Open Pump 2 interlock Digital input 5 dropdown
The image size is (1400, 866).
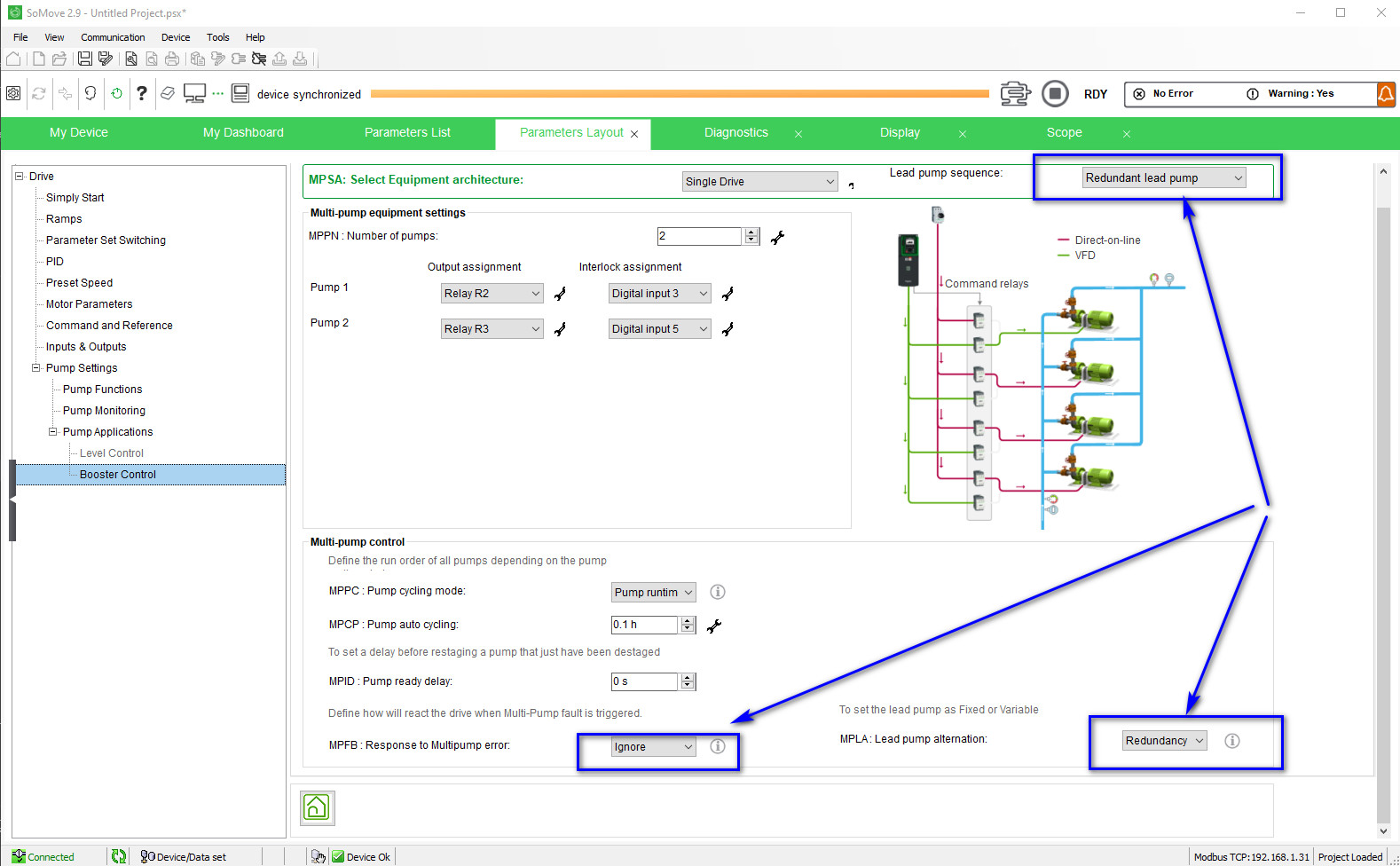660,329
